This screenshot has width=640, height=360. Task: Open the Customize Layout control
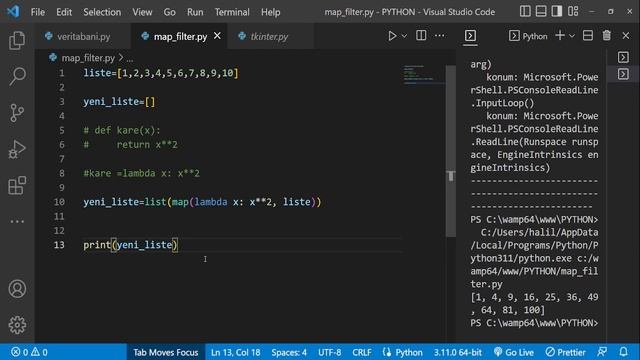(573, 11)
